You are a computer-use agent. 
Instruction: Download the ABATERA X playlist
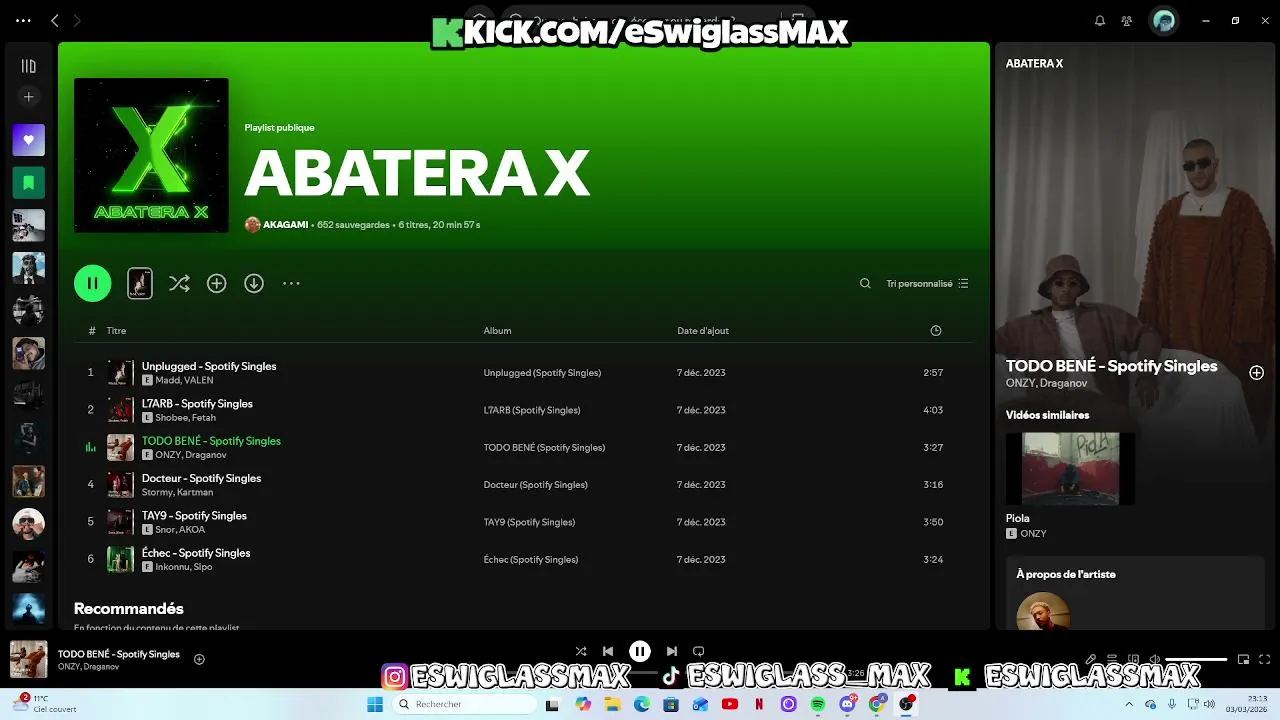(x=254, y=284)
